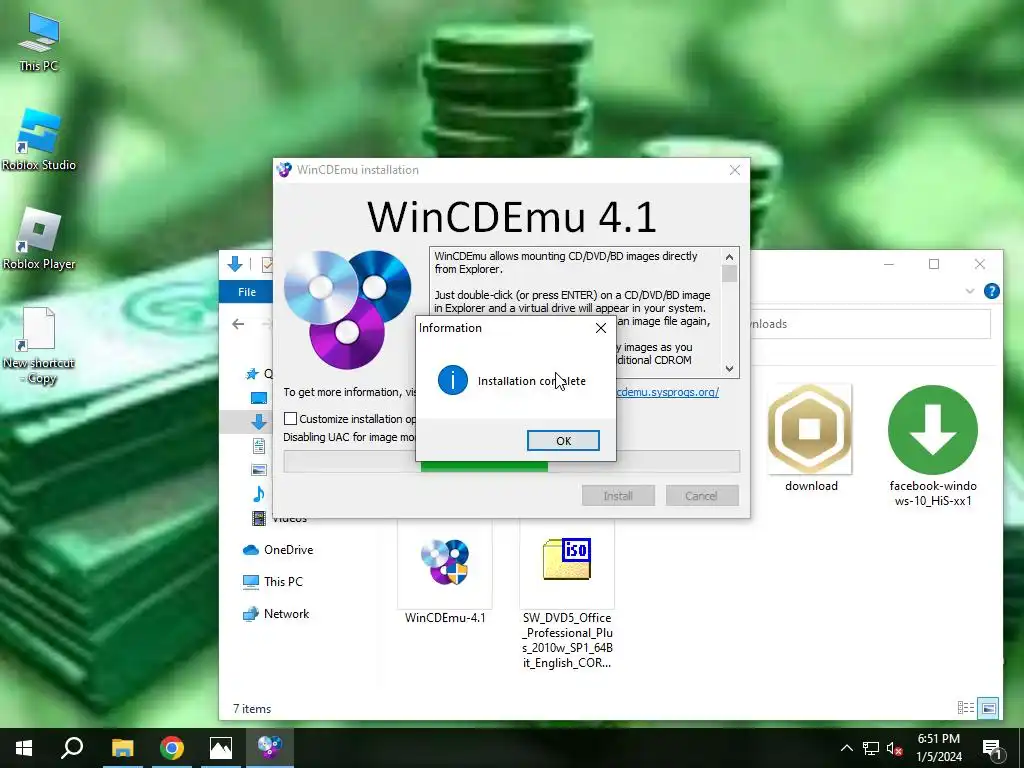Image resolution: width=1024 pixels, height=768 pixels.
Task: Open Roblox Player desktop shortcut
Action: point(39,239)
